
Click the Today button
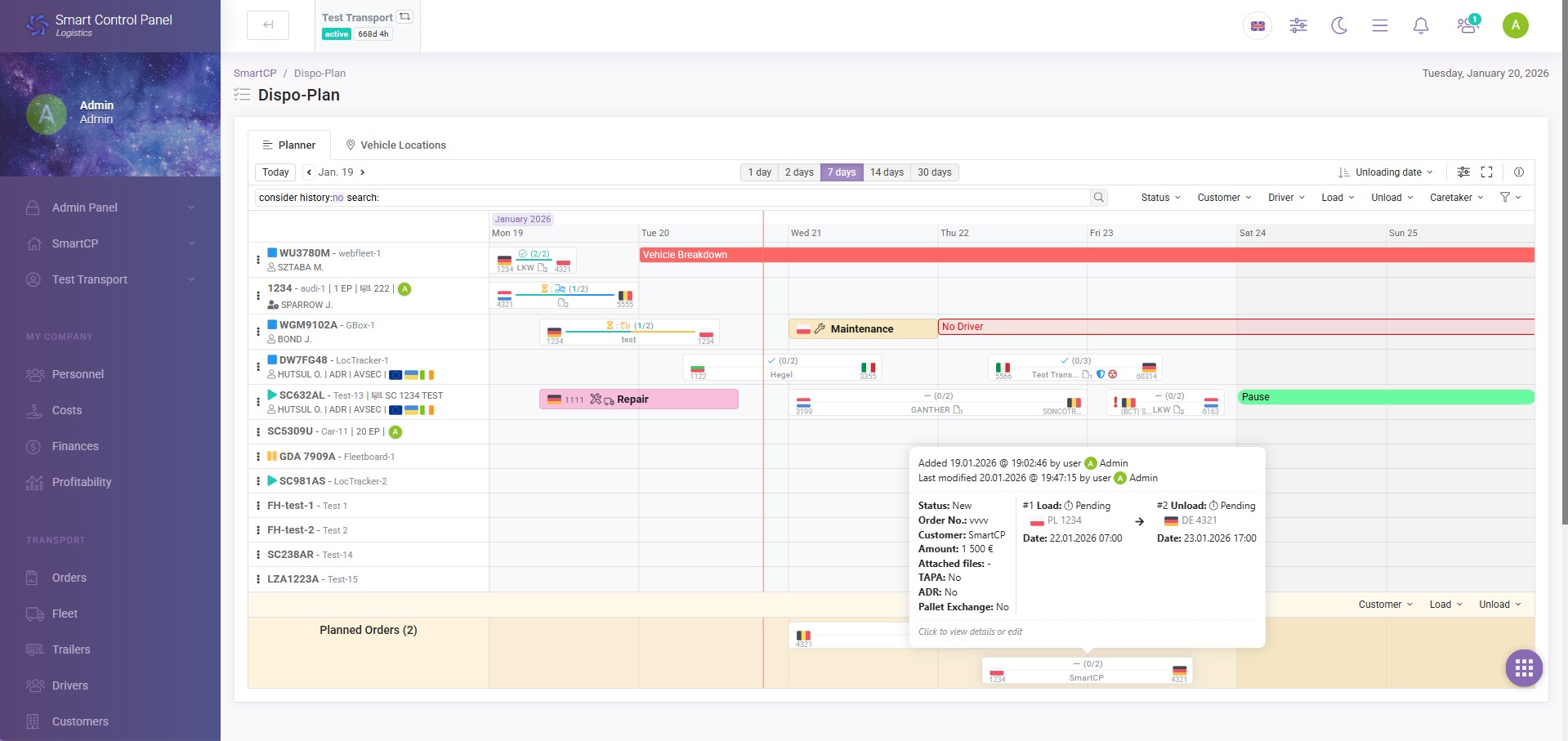point(275,172)
